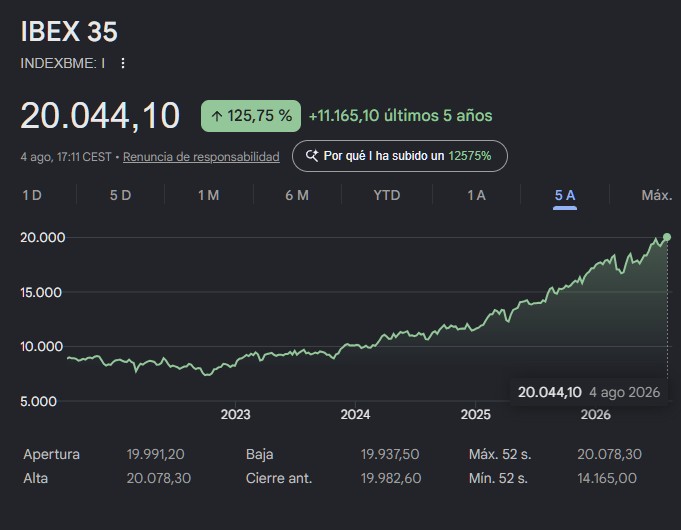Screen dimensions: 681x530
Task: Click the Máx. 52 s. label
Action: pyautogui.click(x=500, y=454)
